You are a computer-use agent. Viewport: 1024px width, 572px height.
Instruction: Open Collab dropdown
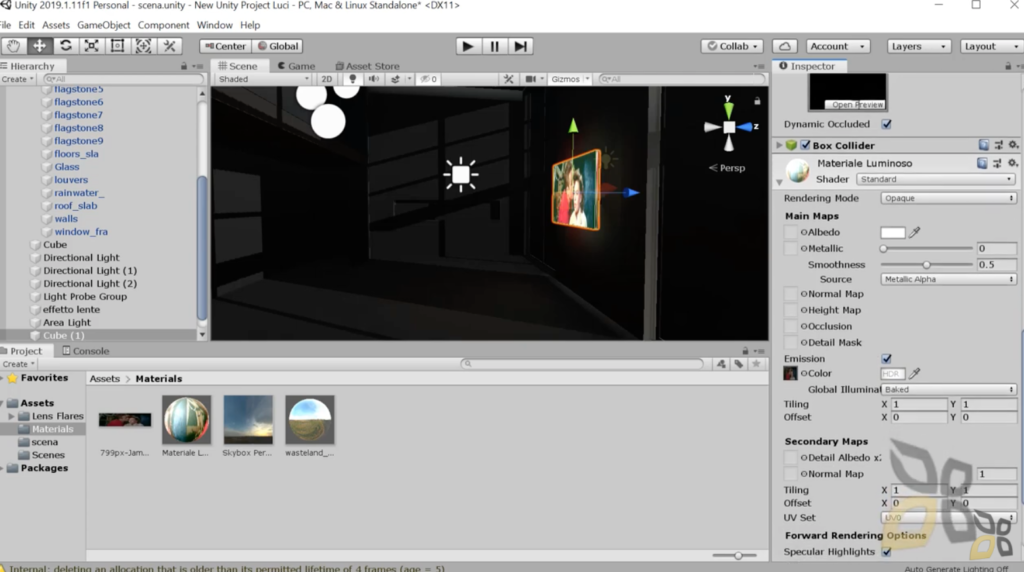tap(732, 46)
